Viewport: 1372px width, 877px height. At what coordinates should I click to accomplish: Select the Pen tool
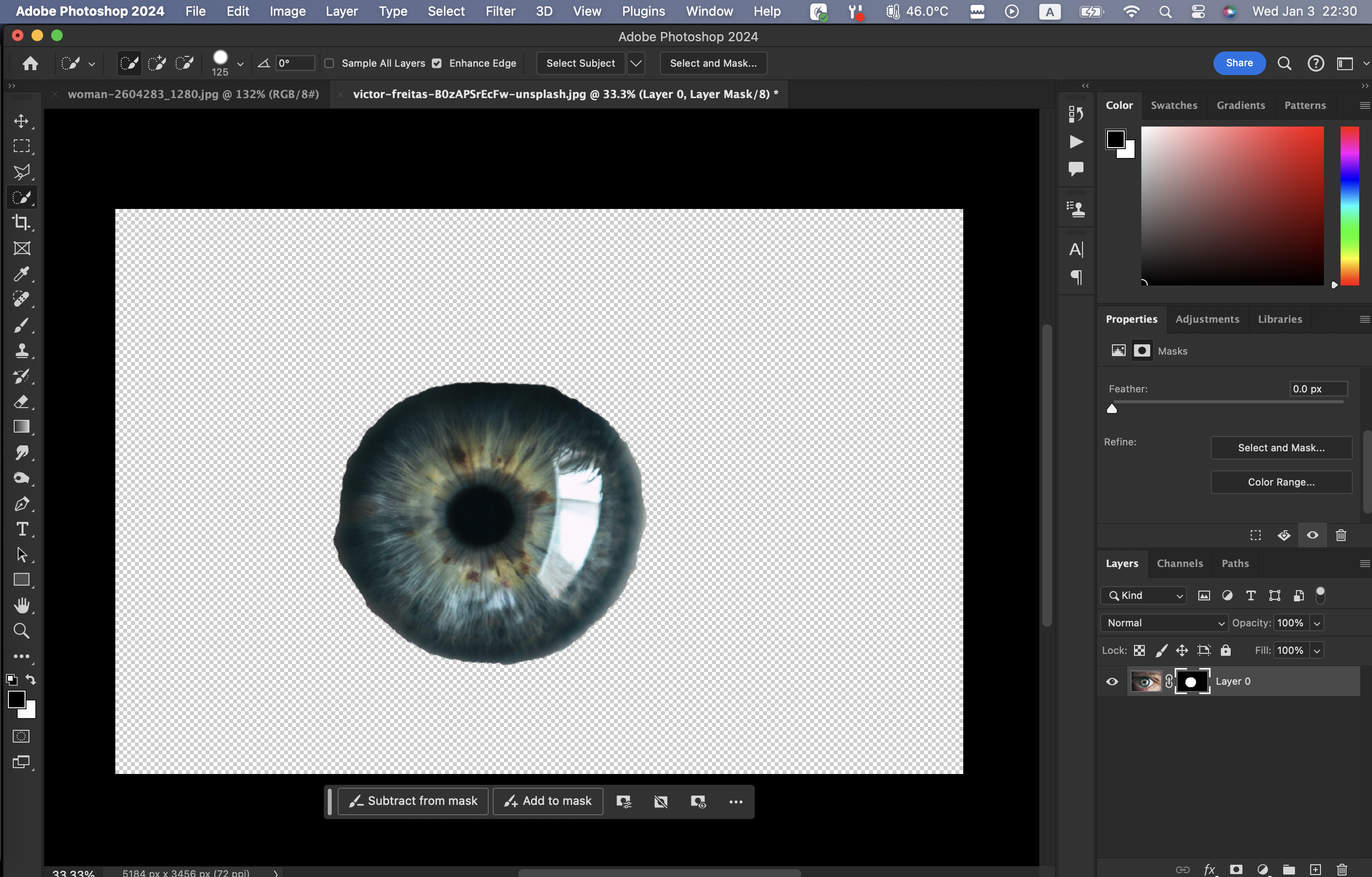pos(21,504)
